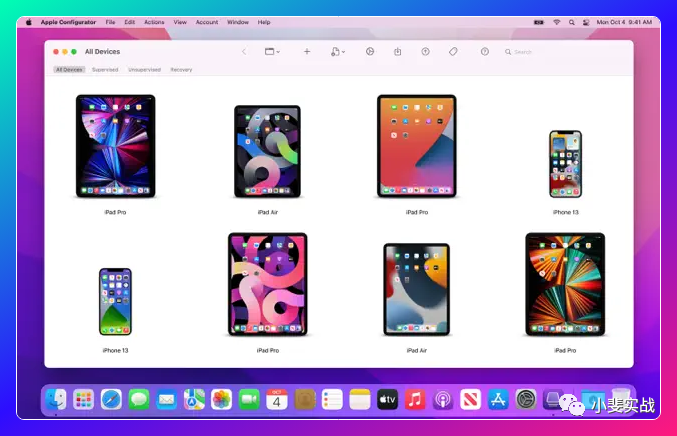Open the Actions menu
Image resolution: width=677 pixels, height=436 pixels.
click(x=154, y=22)
